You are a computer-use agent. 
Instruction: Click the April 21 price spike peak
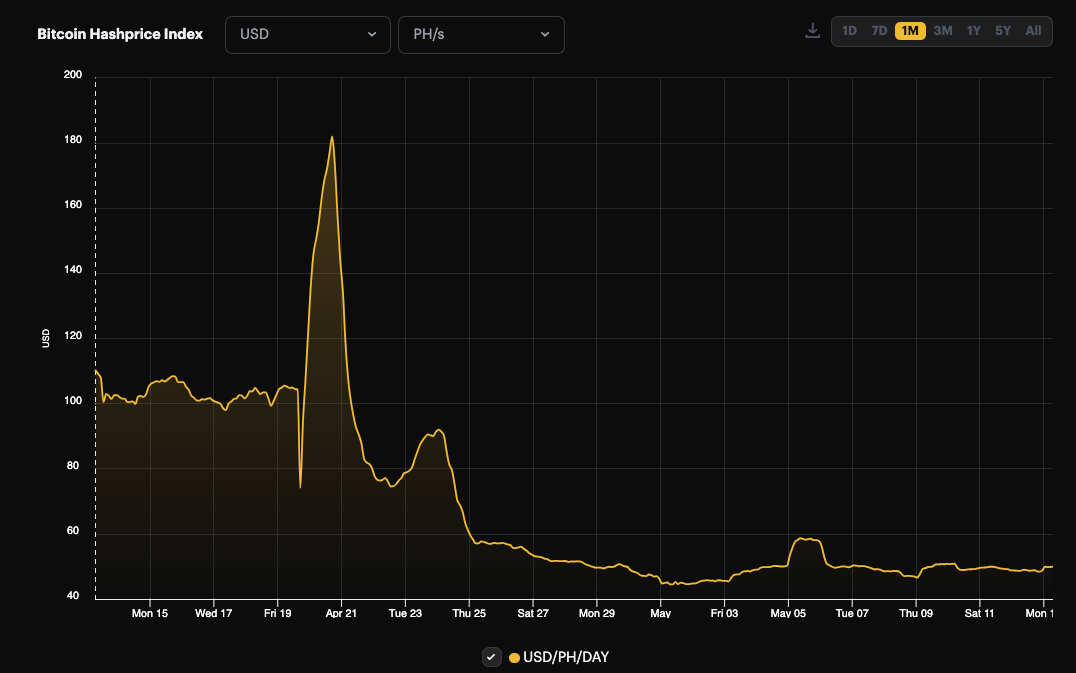coord(334,136)
